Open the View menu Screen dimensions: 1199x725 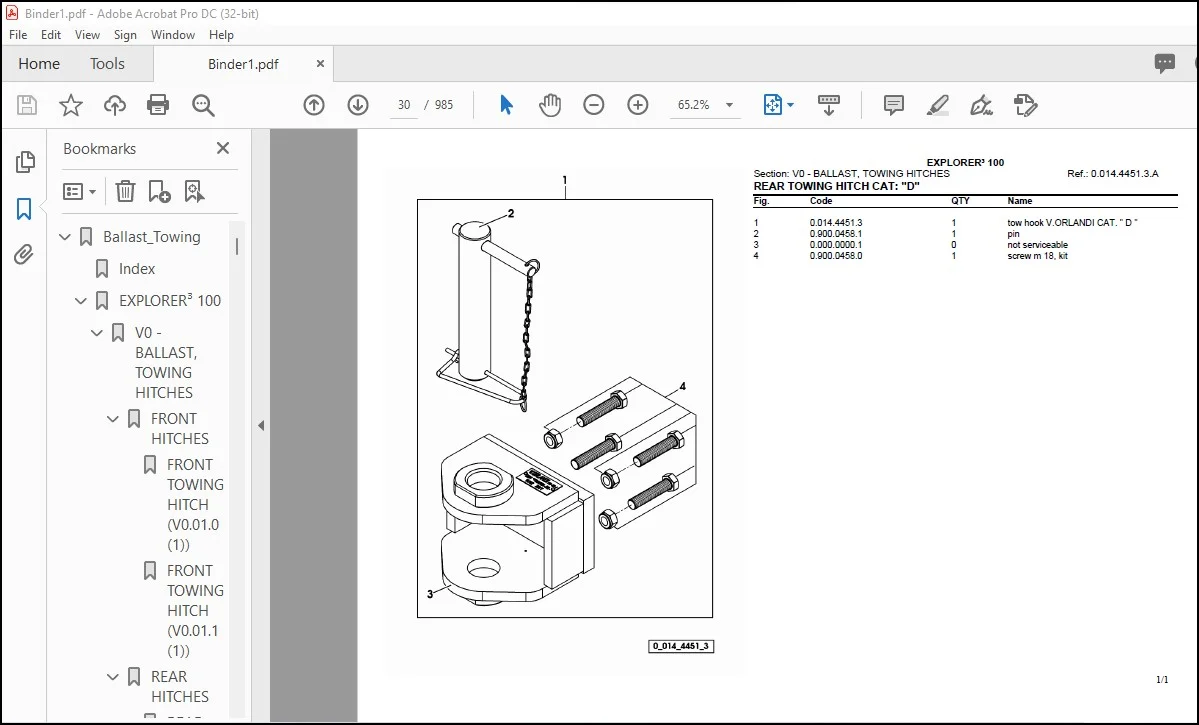[87, 34]
